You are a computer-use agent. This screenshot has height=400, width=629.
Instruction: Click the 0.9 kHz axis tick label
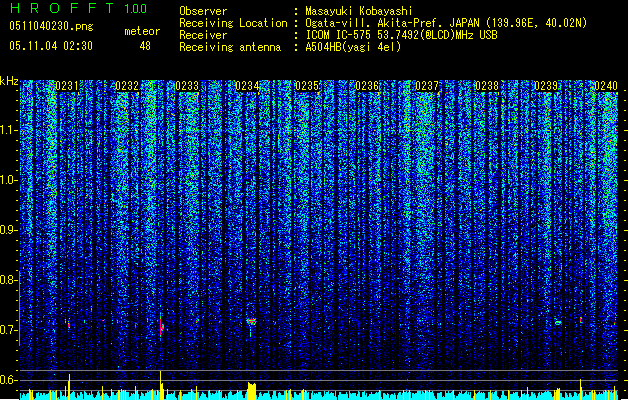pyautogui.click(x=8, y=230)
